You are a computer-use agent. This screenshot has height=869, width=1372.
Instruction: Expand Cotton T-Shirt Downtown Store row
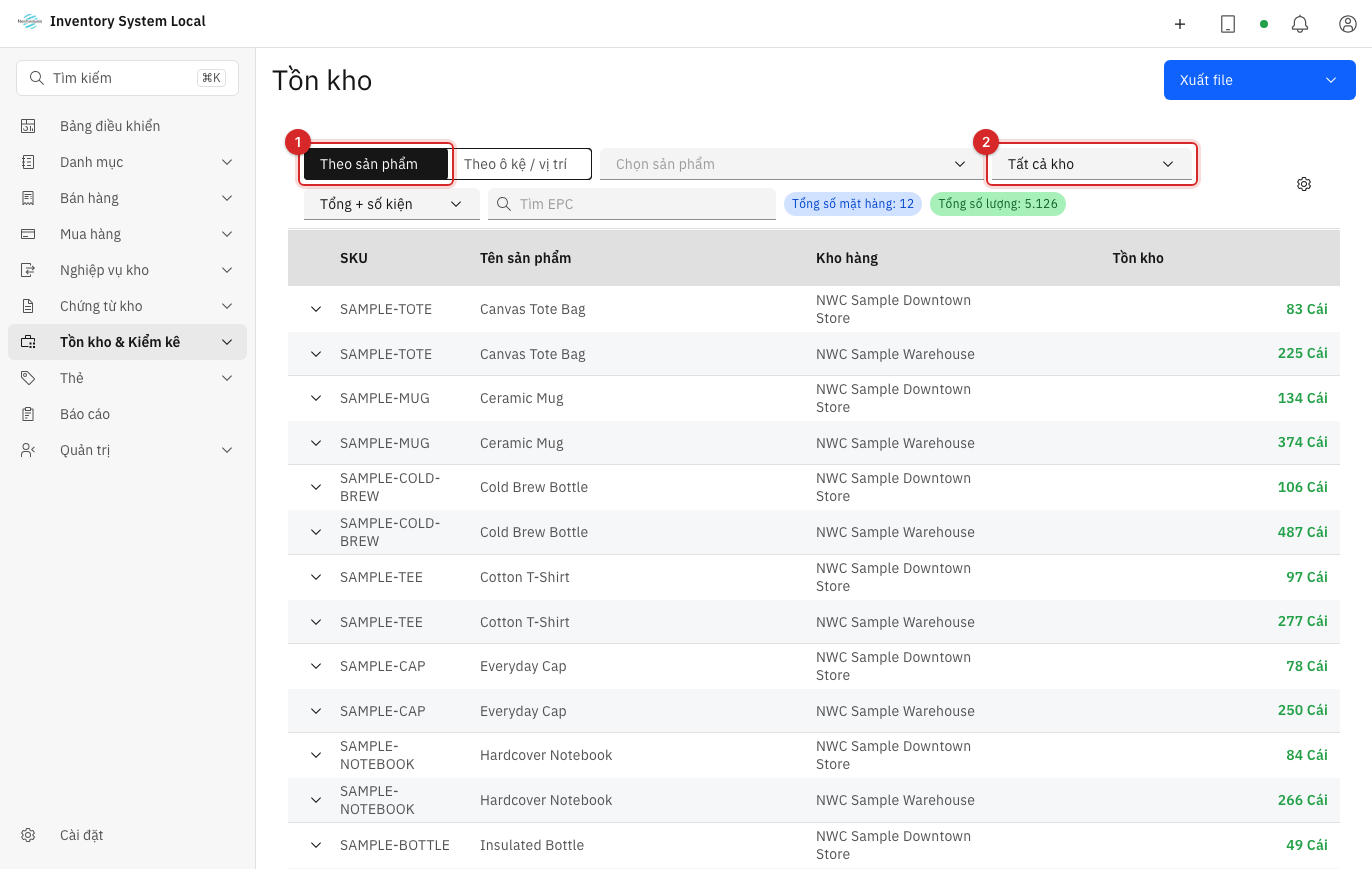[x=316, y=577]
